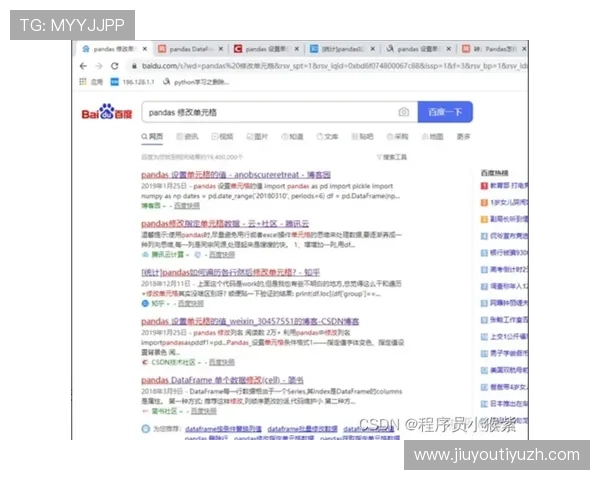The image size is (600, 480).
Task: Open result '[统计]pandas如何遍历各行然后修改单元格? - 知乎'
Action: pyautogui.click(x=230, y=272)
